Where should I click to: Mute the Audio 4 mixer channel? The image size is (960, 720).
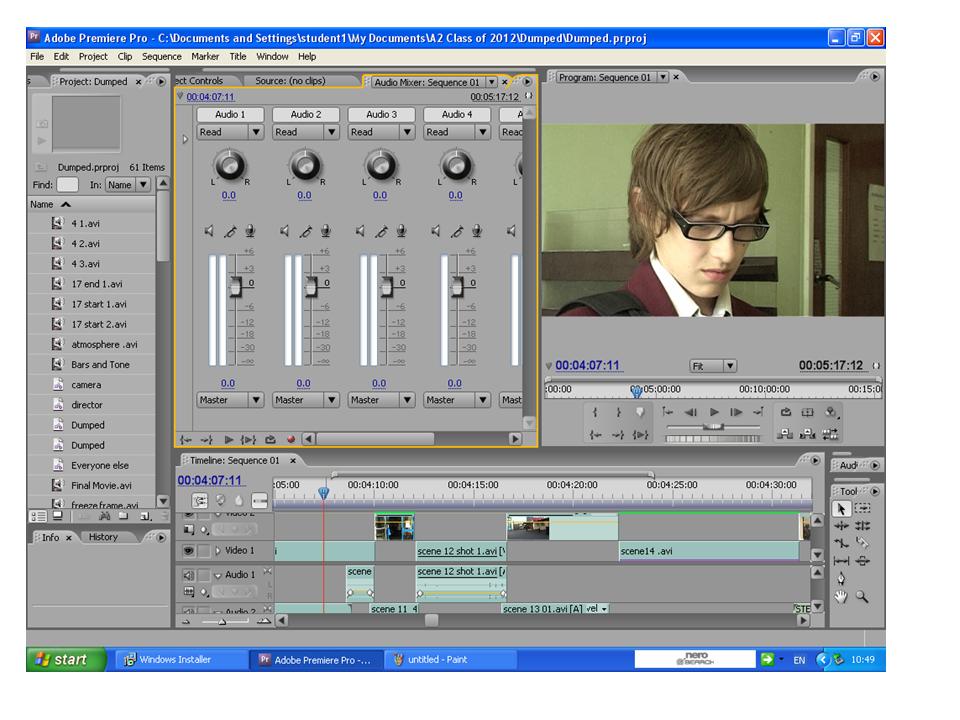(x=436, y=231)
